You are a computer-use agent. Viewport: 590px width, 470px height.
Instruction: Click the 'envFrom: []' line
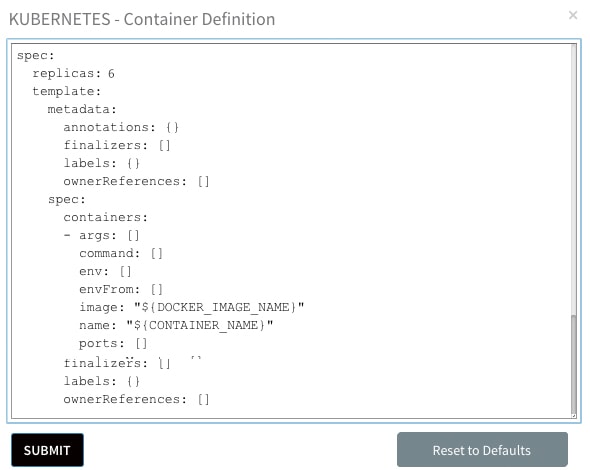pyautogui.click(x=121, y=289)
